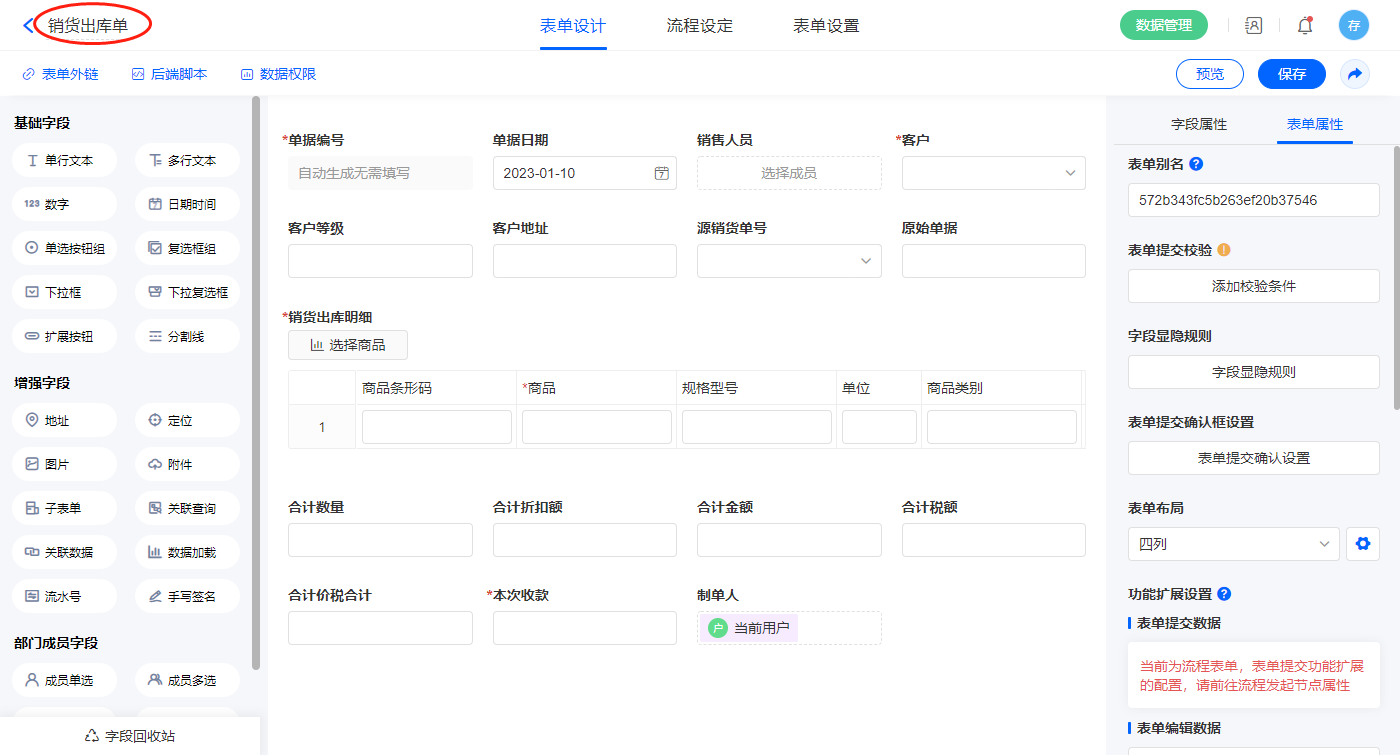Click the 添加校验条件 button
1400x755 pixels.
1253,286
